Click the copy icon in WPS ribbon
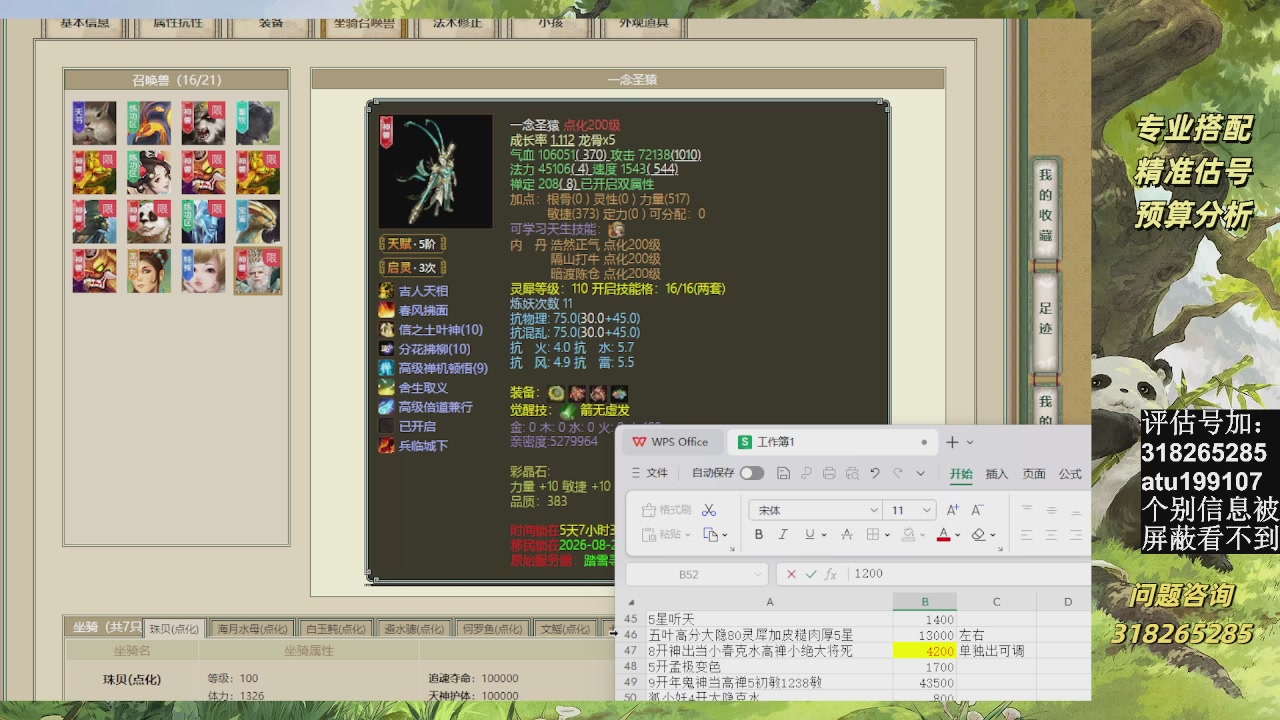Screen dimensions: 1280x720 point(710,535)
